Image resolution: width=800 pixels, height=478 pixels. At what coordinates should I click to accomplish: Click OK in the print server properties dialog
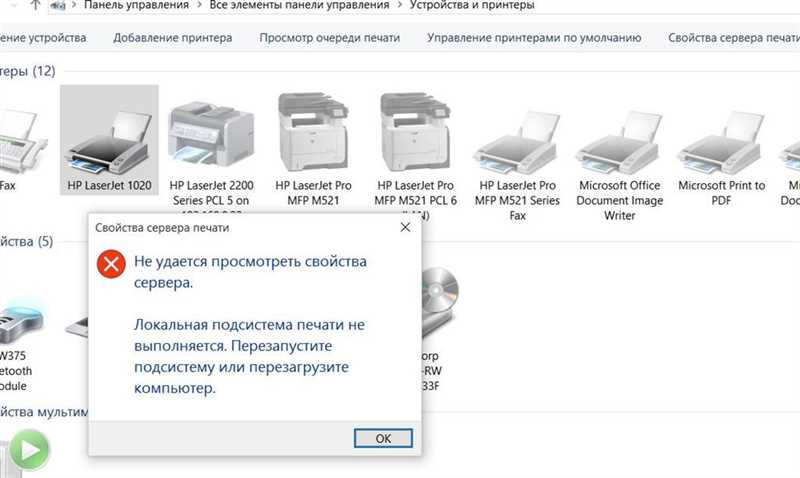point(383,438)
